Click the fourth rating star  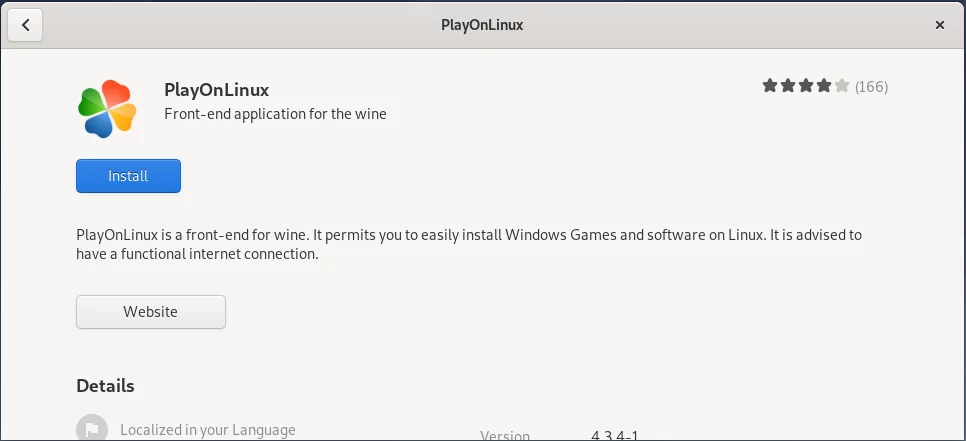pos(824,86)
